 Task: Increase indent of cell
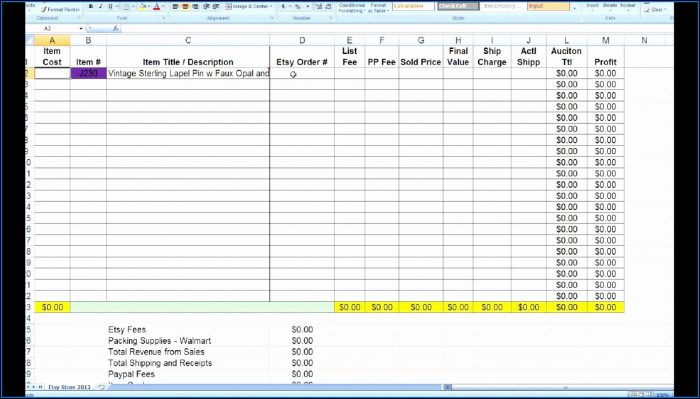pyautogui.click(x=216, y=7)
